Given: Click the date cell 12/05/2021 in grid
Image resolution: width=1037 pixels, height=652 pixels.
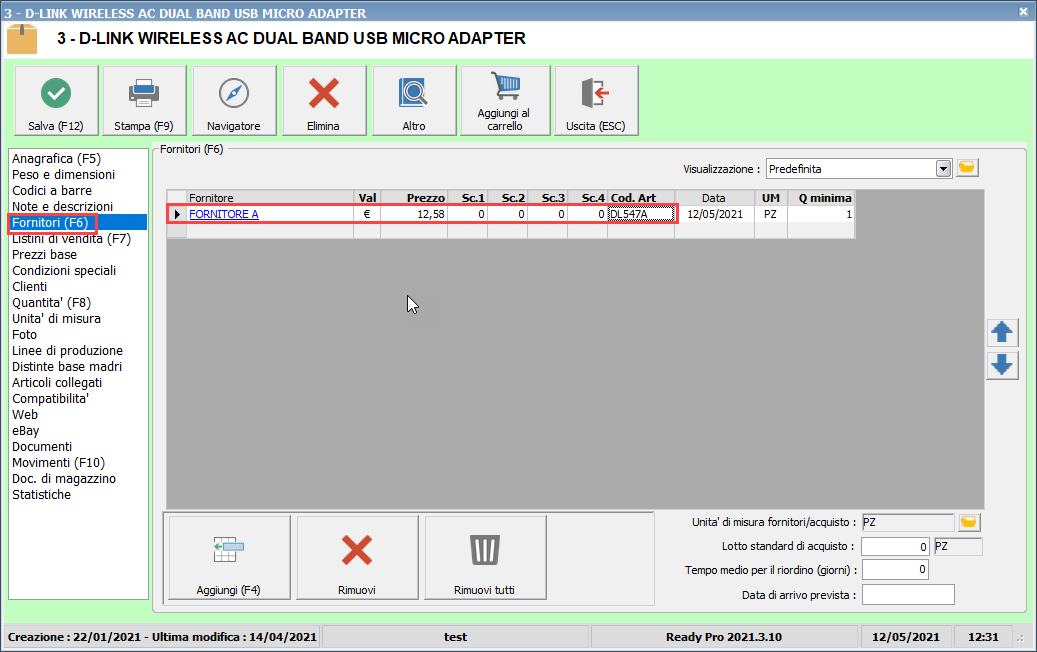Looking at the screenshot, I should (x=715, y=214).
